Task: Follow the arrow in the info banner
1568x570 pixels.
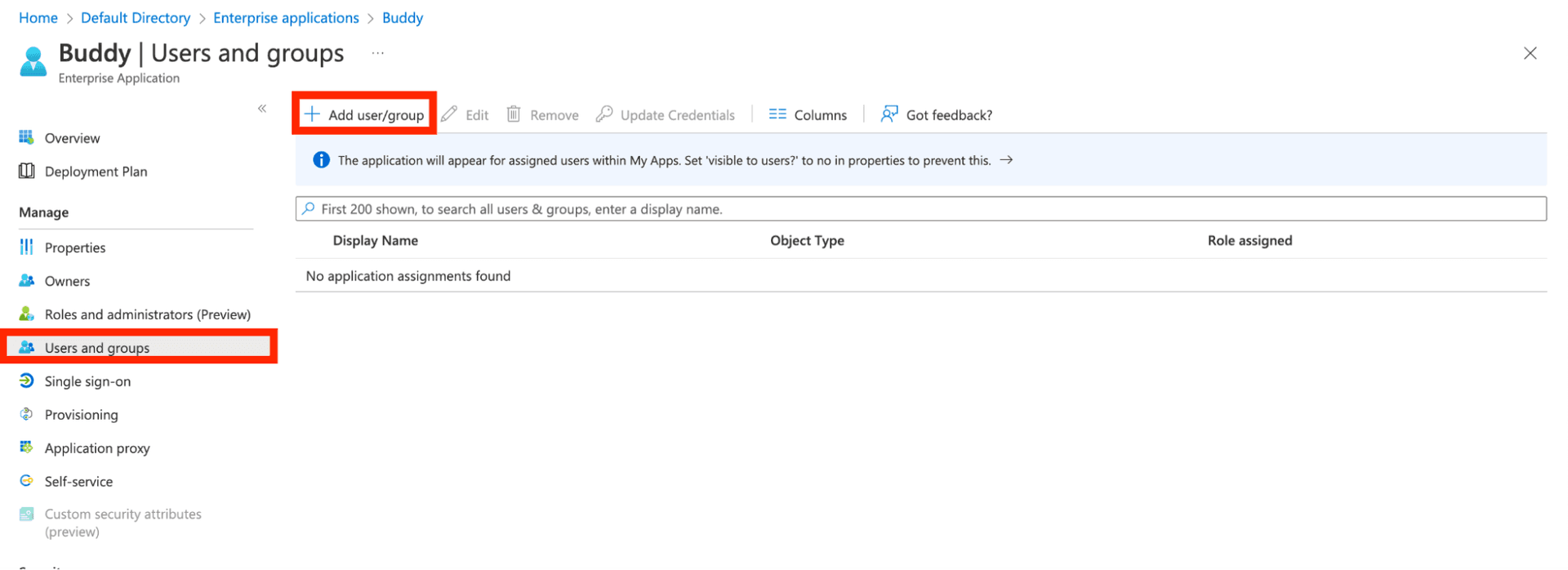Action: [1006, 160]
